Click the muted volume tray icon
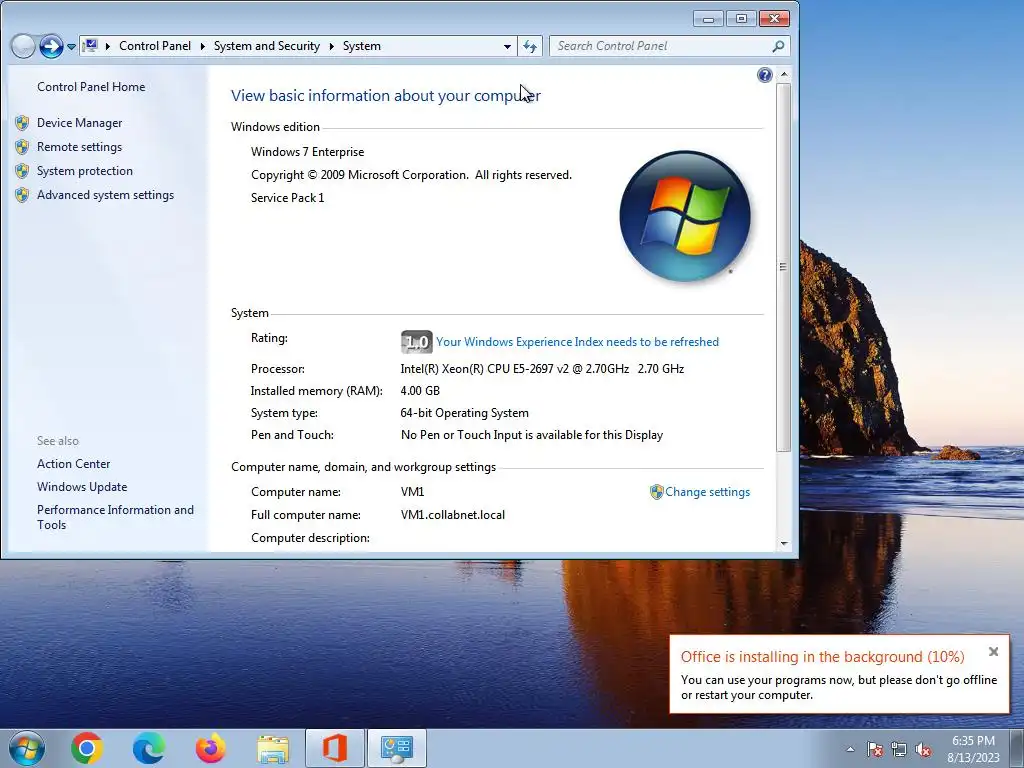 click(923, 749)
